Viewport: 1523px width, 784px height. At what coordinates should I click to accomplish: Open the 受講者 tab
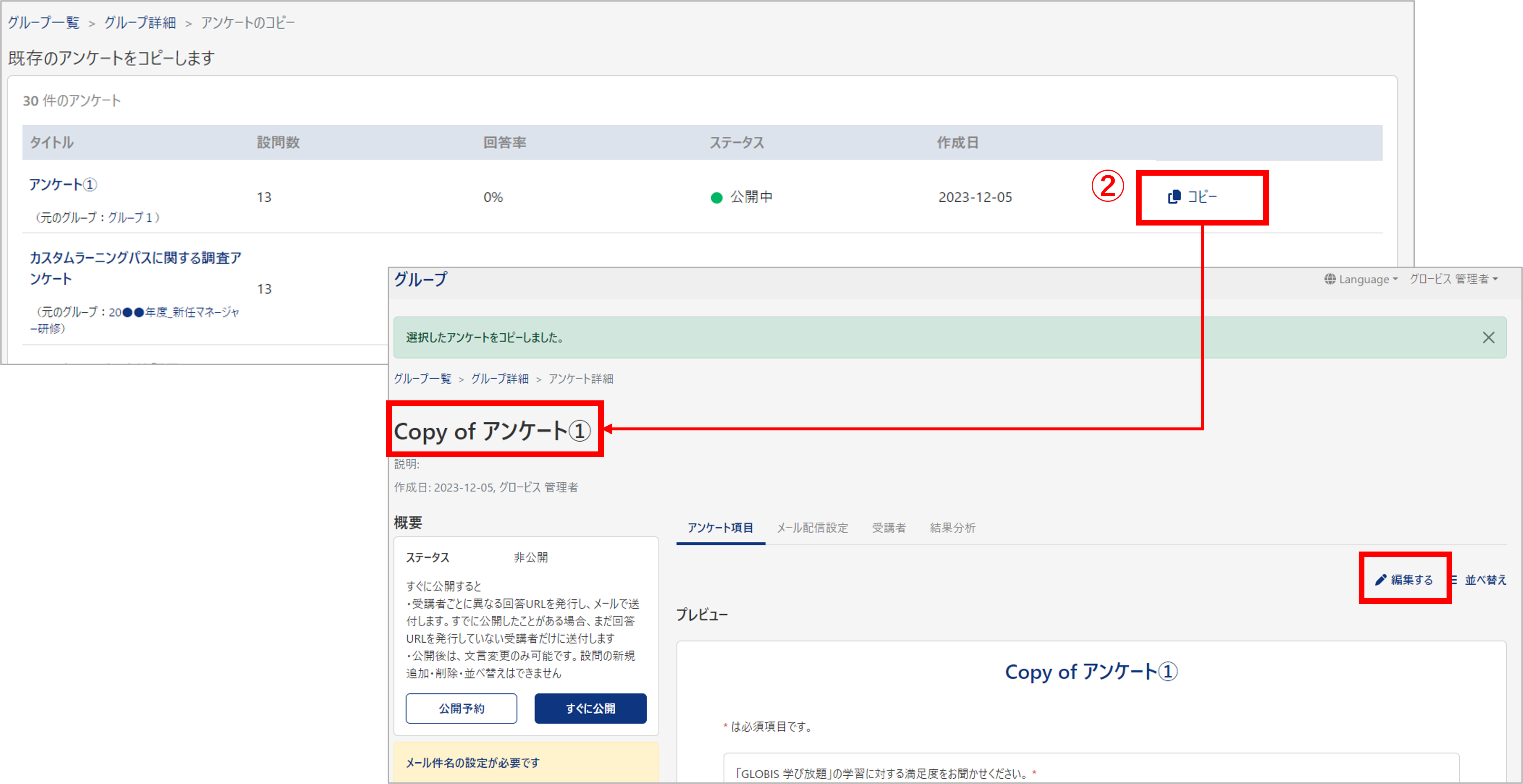click(x=889, y=527)
